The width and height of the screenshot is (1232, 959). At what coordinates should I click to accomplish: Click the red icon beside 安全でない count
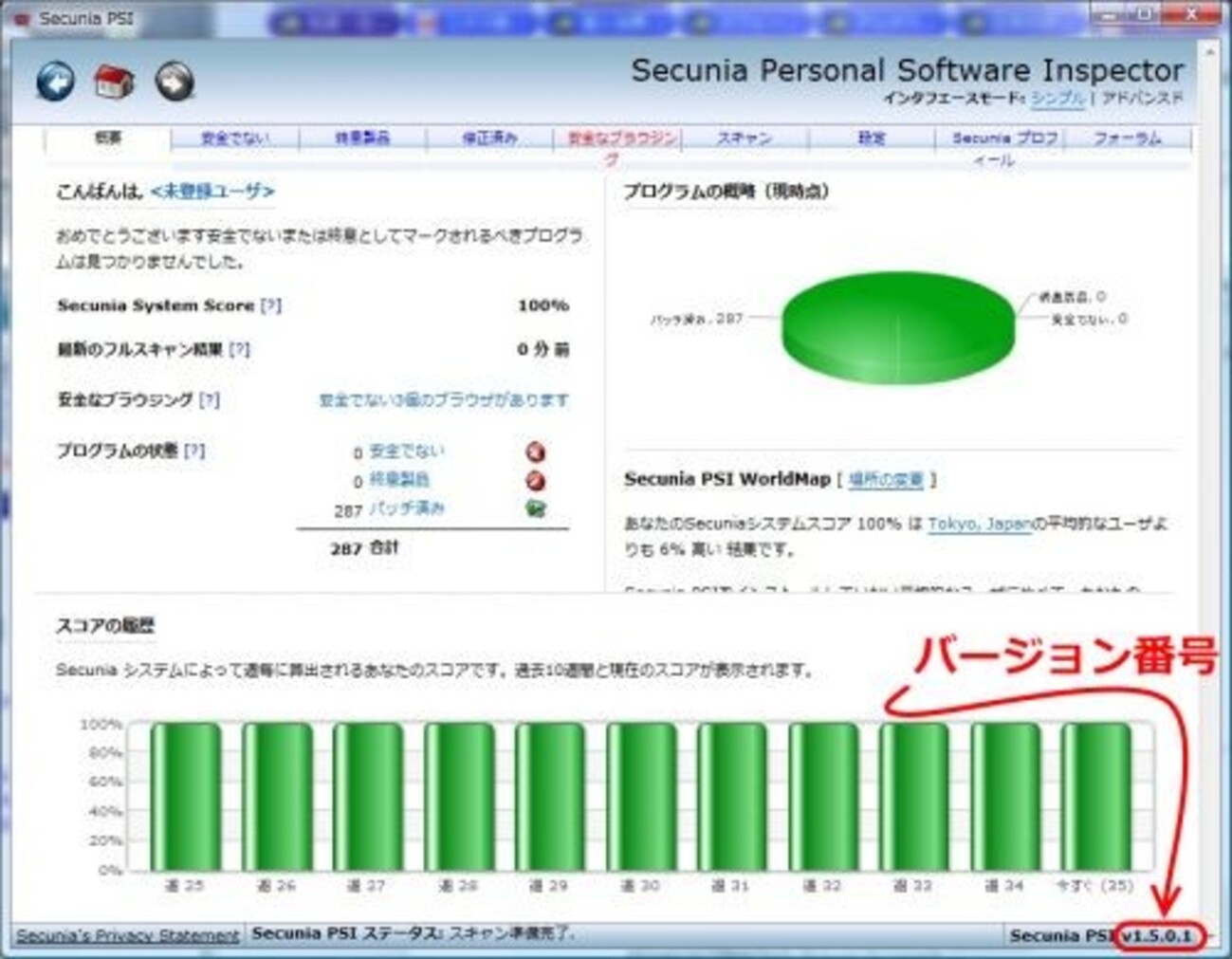point(535,452)
